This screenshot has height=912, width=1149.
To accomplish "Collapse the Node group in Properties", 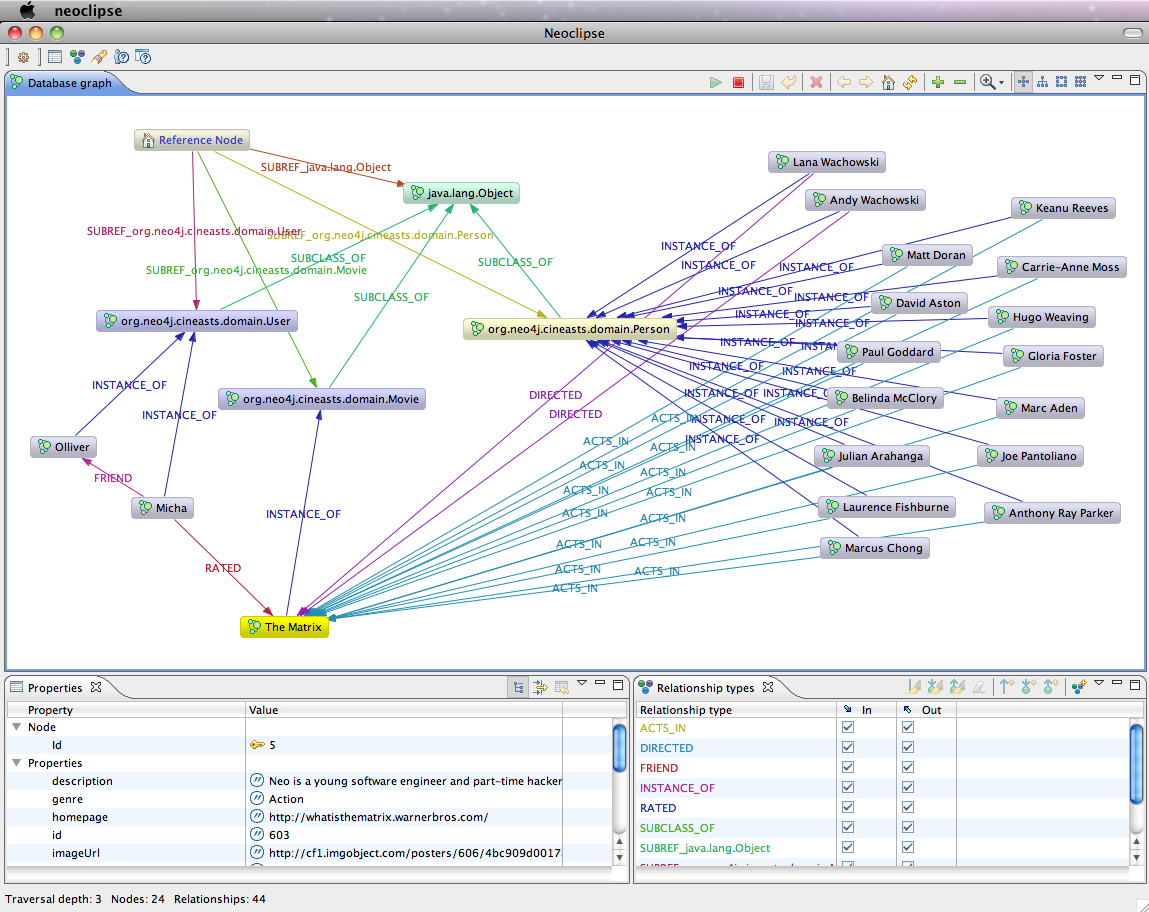I will pos(17,728).
